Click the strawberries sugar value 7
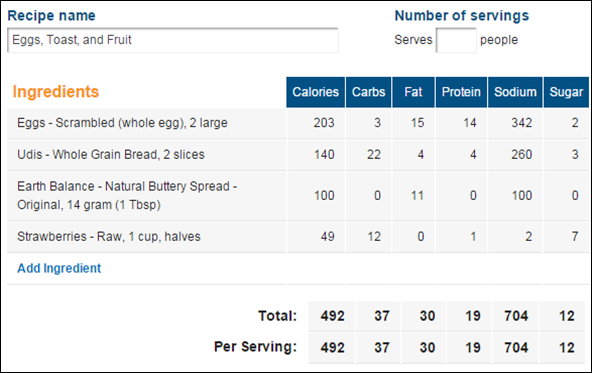 point(575,237)
